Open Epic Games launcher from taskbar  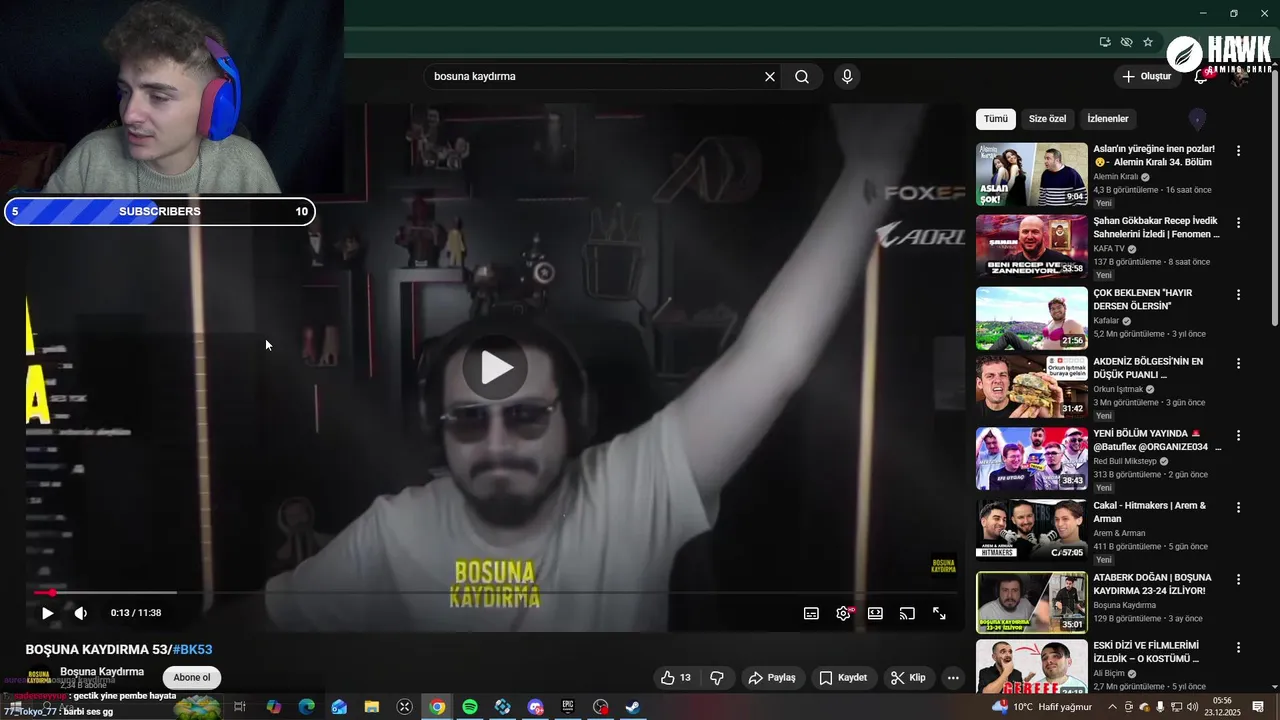[x=568, y=707]
